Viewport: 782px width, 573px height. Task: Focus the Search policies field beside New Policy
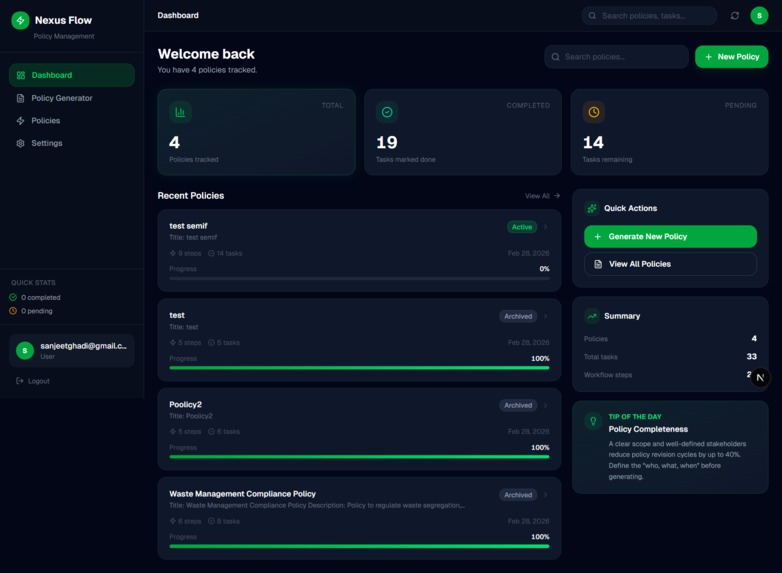[x=616, y=57]
